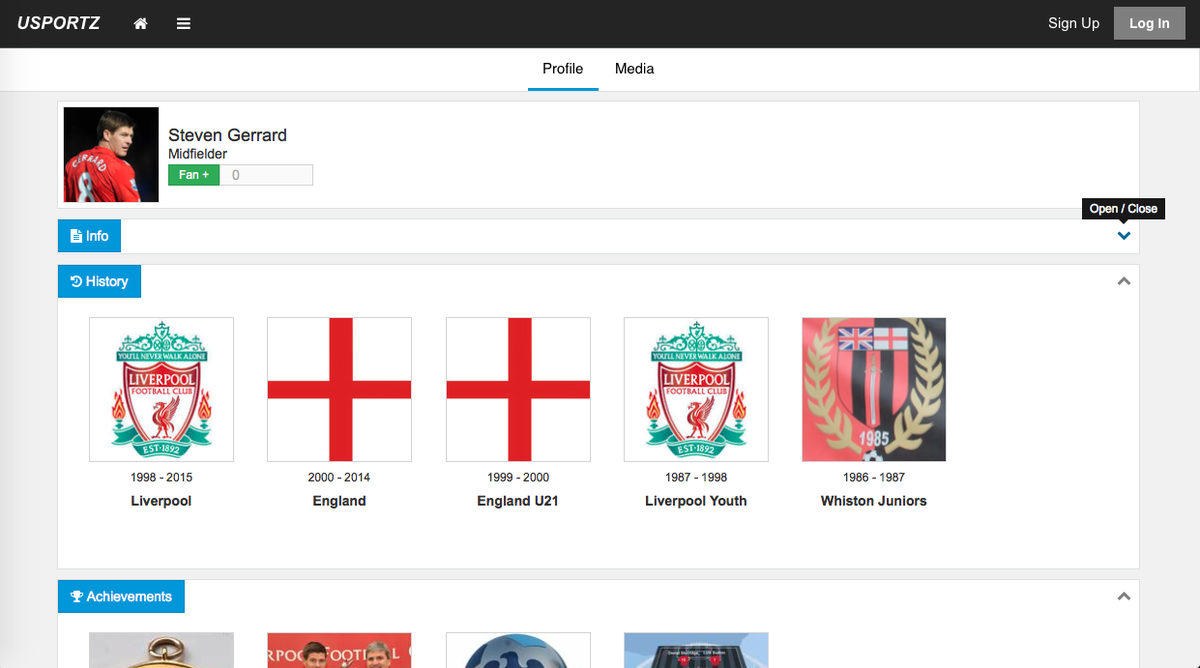Image resolution: width=1200 pixels, height=668 pixels.
Task: Click the USPORTZ logo
Action: tap(58, 24)
